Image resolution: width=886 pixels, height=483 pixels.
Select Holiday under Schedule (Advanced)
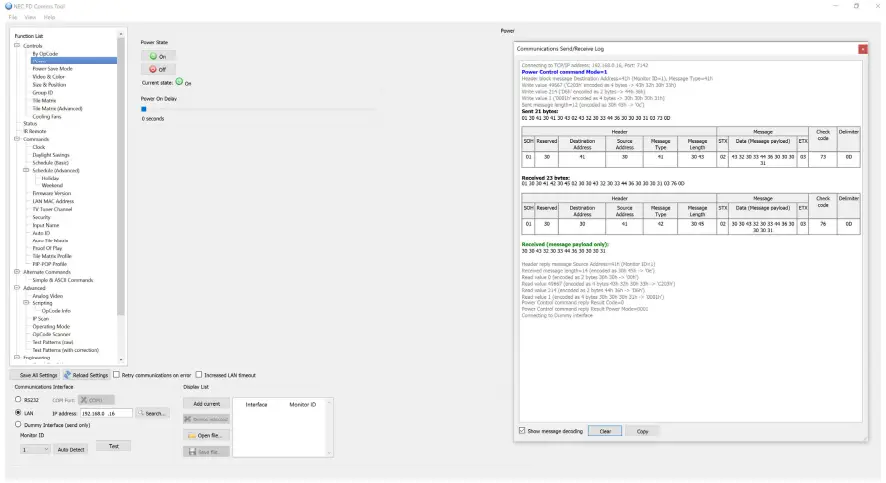click(x=50, y=178)
